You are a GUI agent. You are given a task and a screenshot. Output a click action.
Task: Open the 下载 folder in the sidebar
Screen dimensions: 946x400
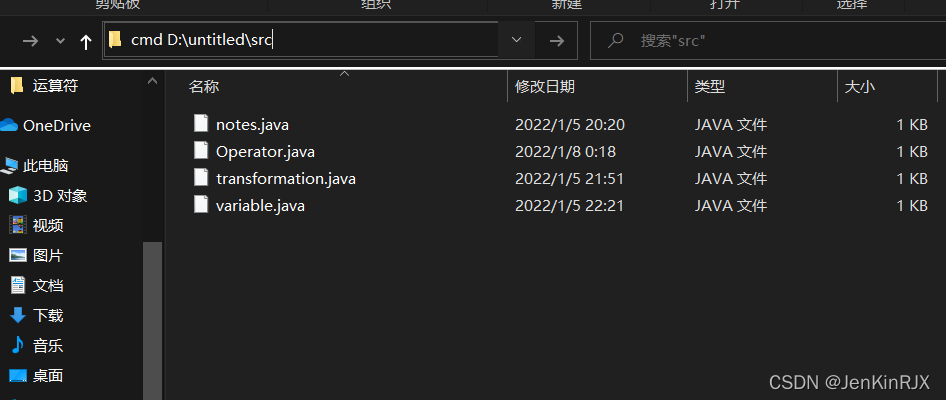tap(36, 315)
